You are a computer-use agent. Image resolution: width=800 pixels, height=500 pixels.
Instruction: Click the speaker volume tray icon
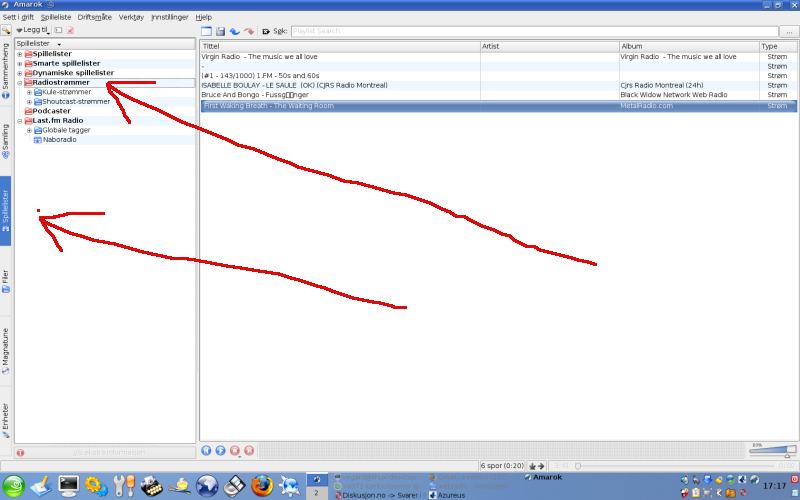685,480
